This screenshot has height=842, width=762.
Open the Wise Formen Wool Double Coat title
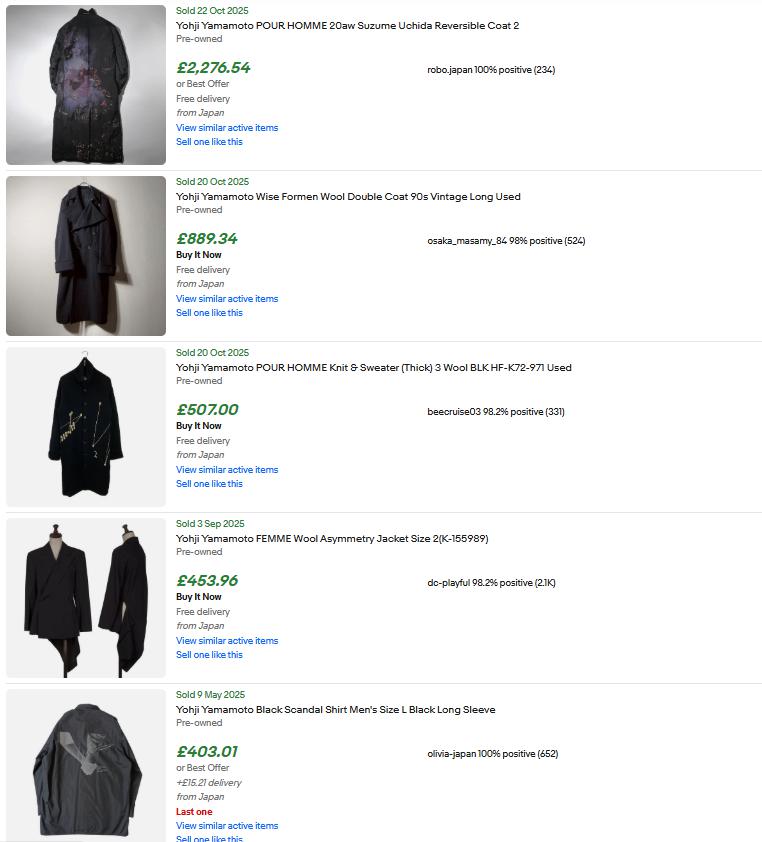[x=348, y=197]
